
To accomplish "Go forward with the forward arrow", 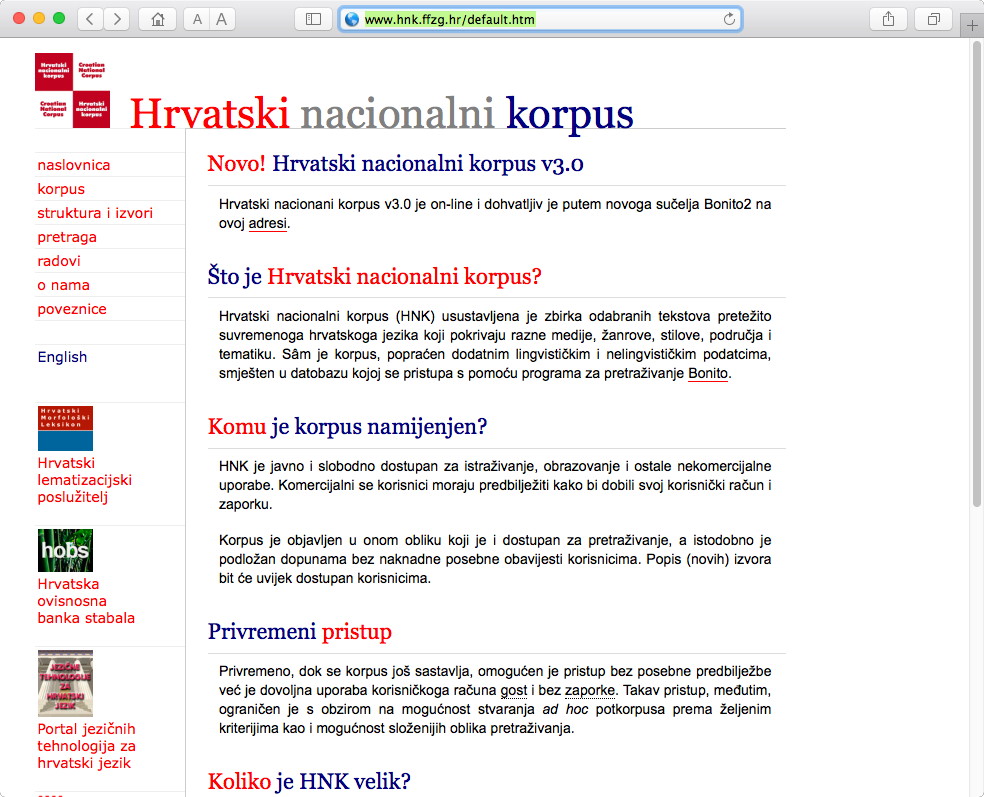I will click(117, 19).
